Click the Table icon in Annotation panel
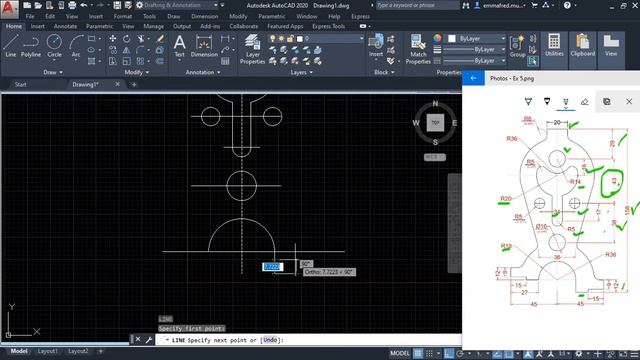The image size is (640, 360). pyautogui.click(x=225, y=61)
